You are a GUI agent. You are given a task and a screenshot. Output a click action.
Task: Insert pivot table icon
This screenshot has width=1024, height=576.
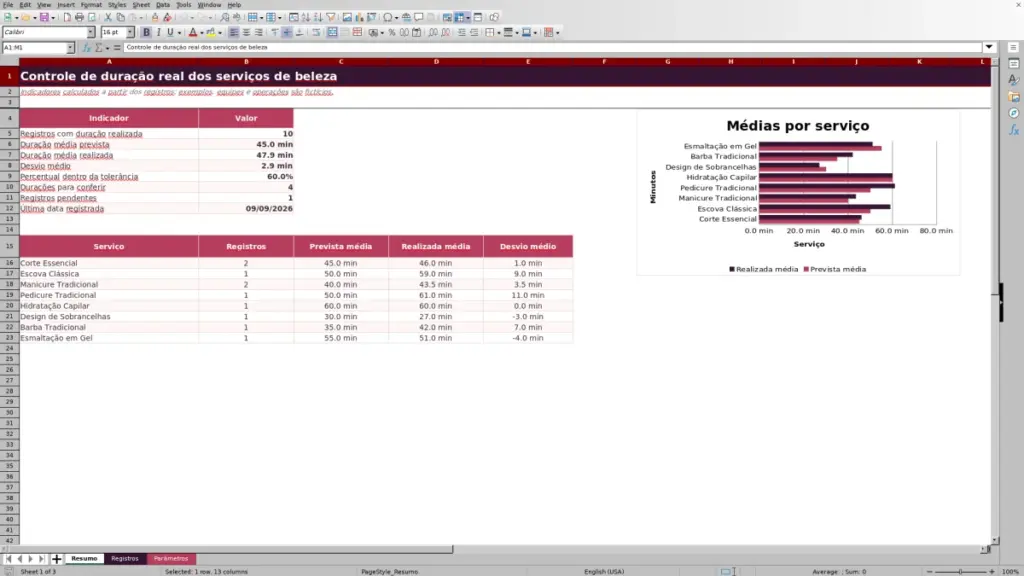click(x=371, y=17)
